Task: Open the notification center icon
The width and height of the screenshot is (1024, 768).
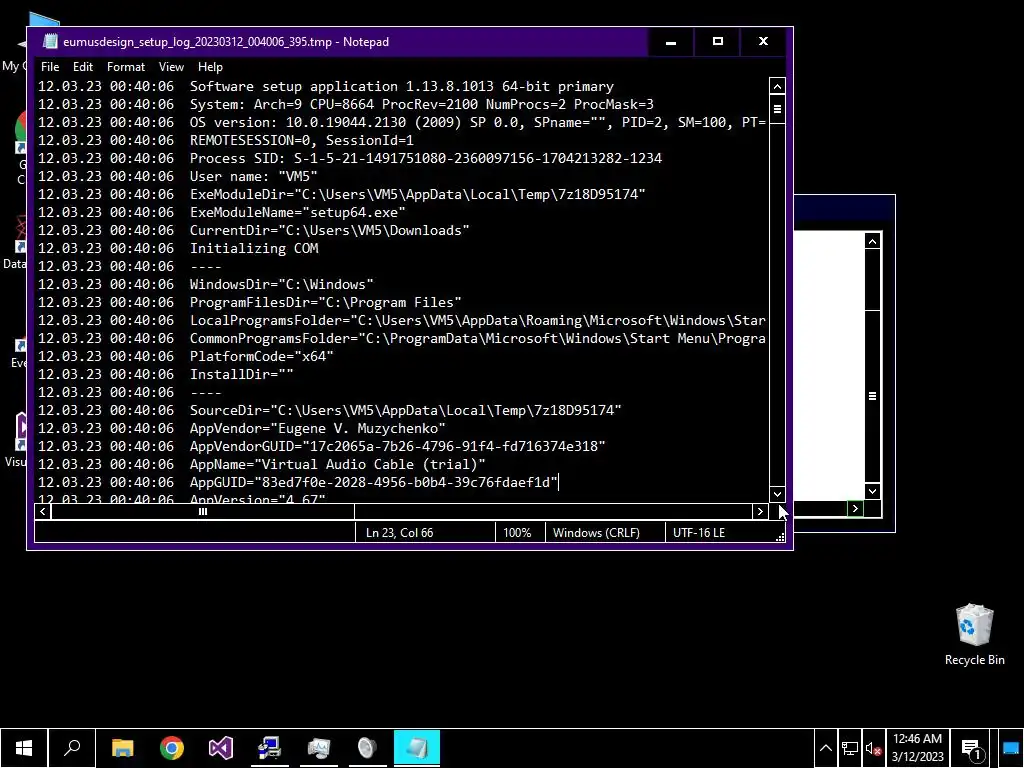Action: 972,748
